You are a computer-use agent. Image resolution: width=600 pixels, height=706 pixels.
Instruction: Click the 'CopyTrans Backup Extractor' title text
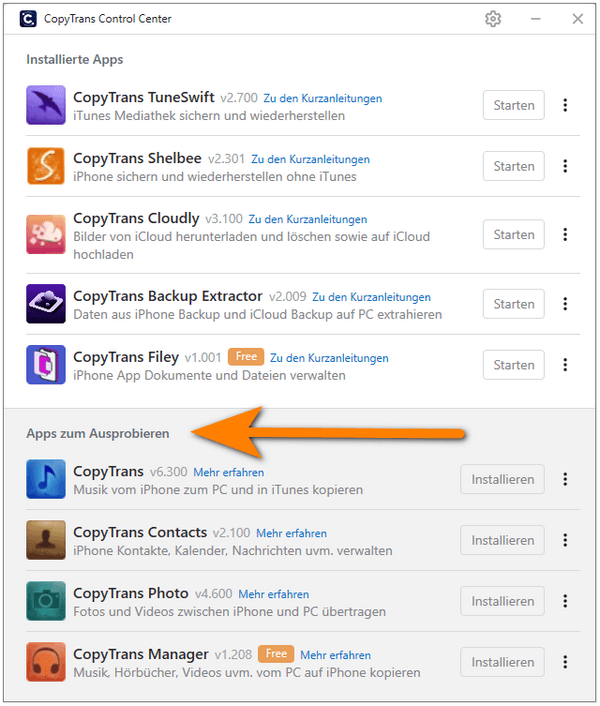pyautogui.click(x=167, y=296)
